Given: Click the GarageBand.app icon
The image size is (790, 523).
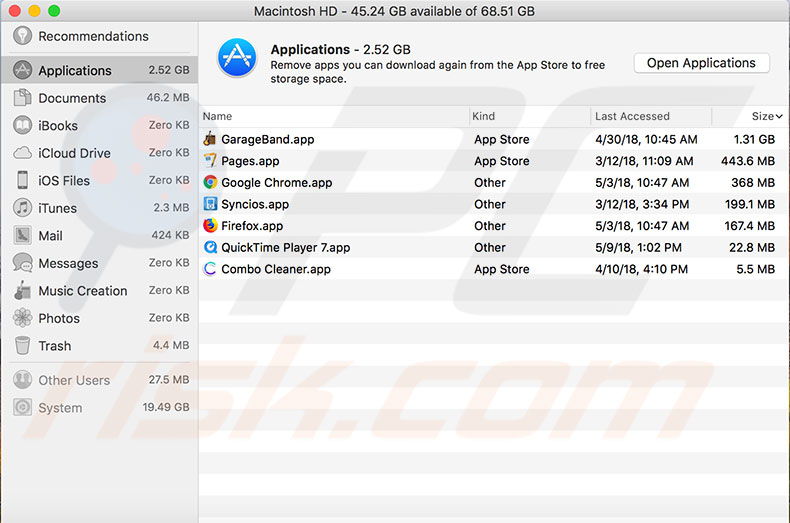Looking at the screenshot, I should pos(210,139).
